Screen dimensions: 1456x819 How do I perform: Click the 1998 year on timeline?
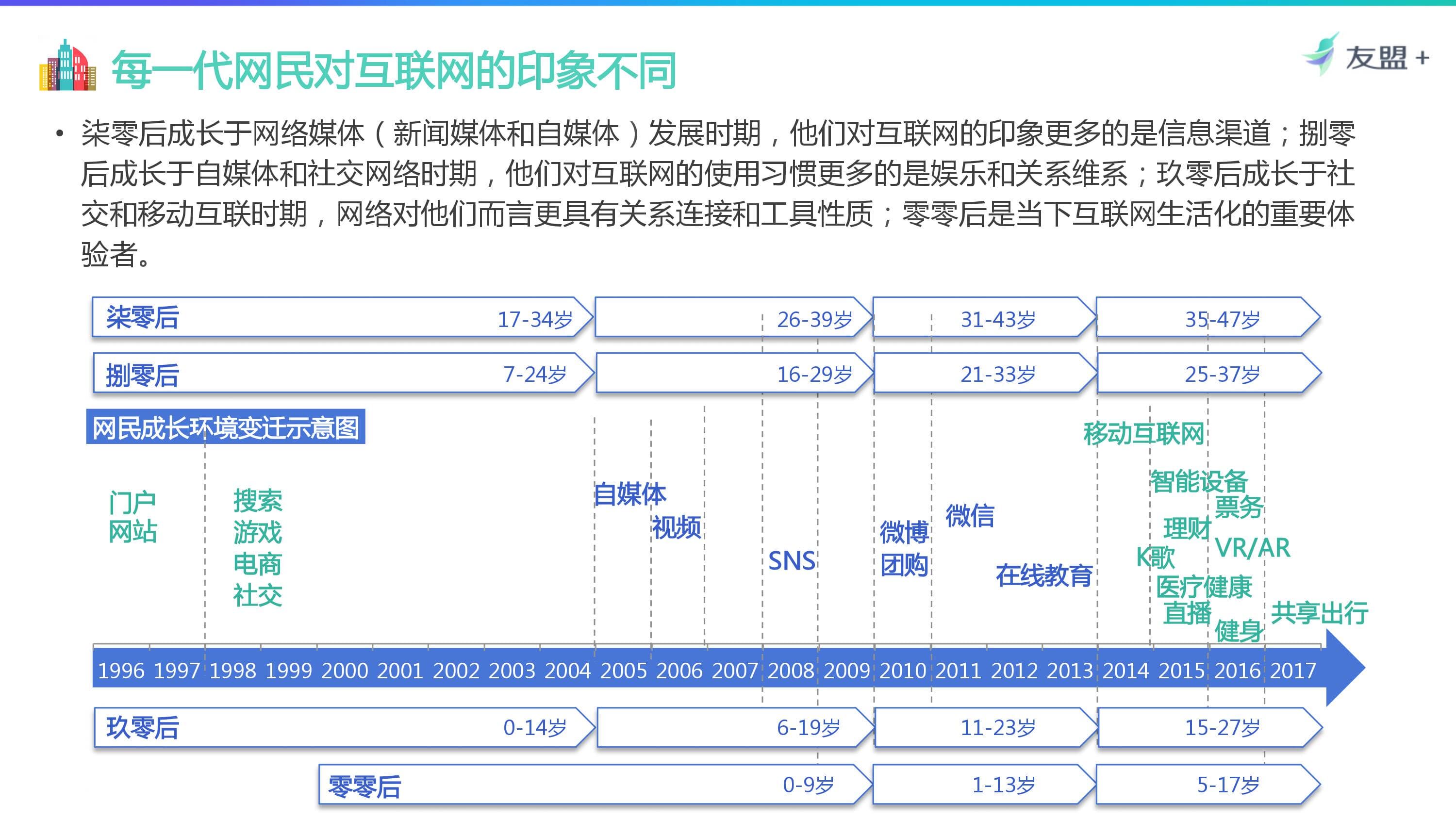pyautogui.click(x=232, y=671)
